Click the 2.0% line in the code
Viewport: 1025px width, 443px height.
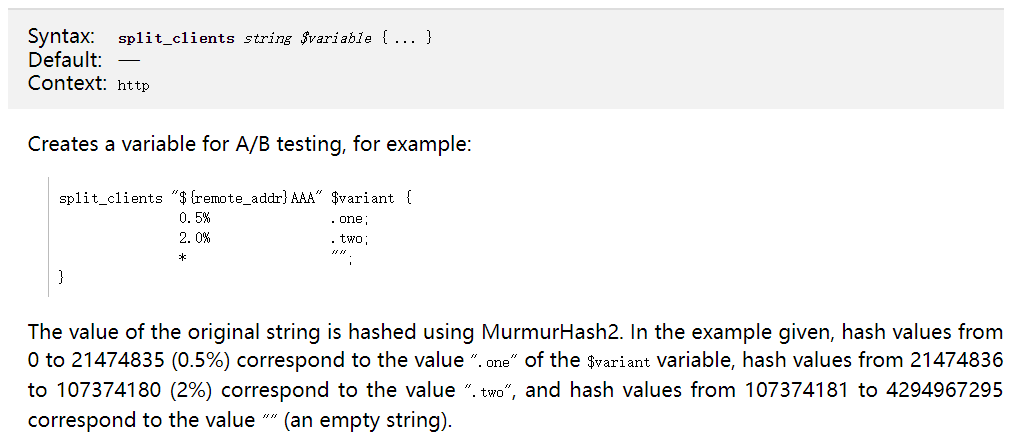pos(195,238)
